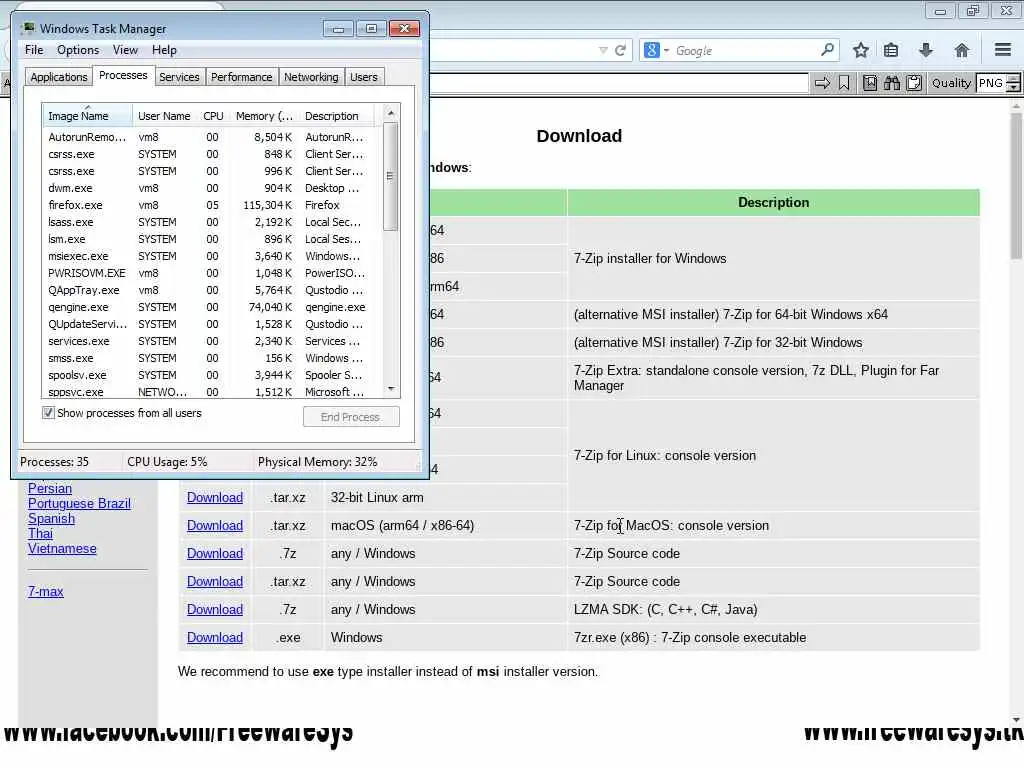Sort processes by Image Name column
Image resolution: width=1024 pixels, height=768 pixels.
(x=87, y=116)
